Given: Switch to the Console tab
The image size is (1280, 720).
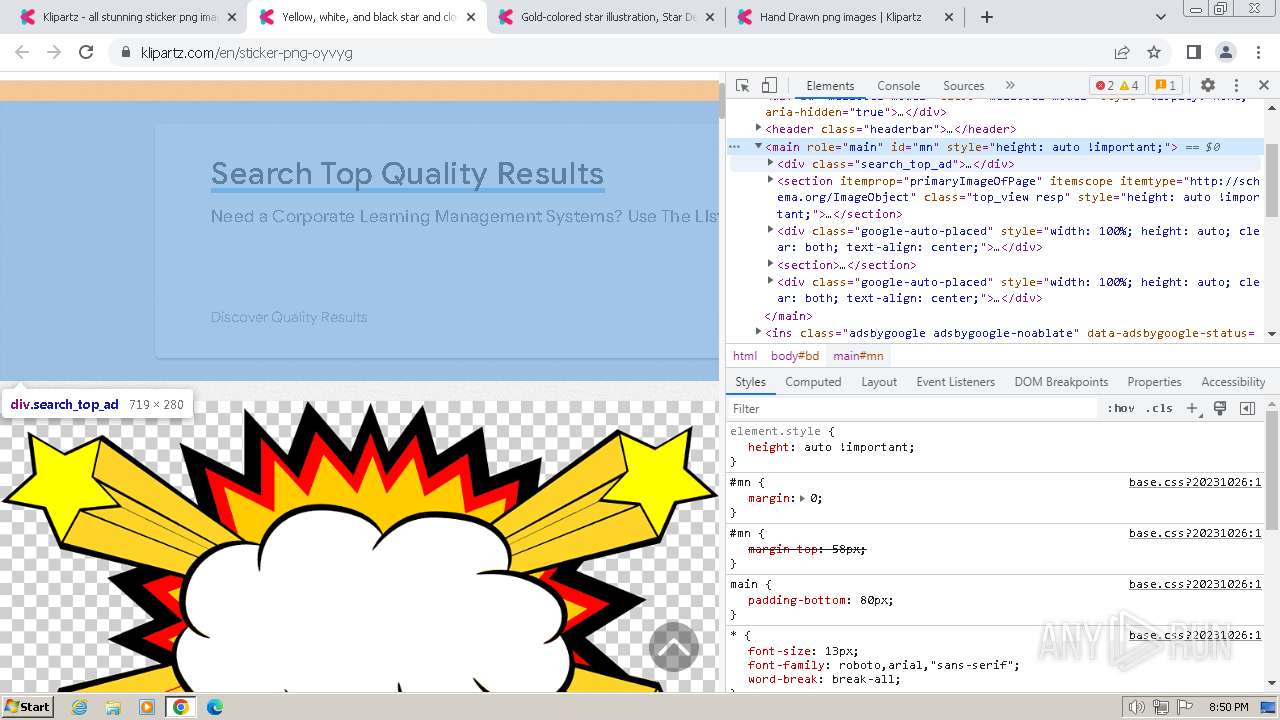Looking at the screenshot, I should point(898,86).
